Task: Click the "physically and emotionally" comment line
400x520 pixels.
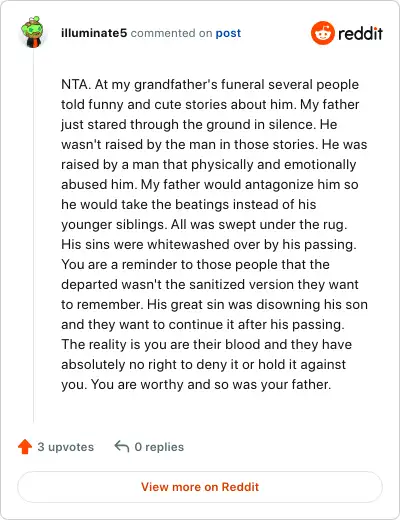Action: click(209, 164)
